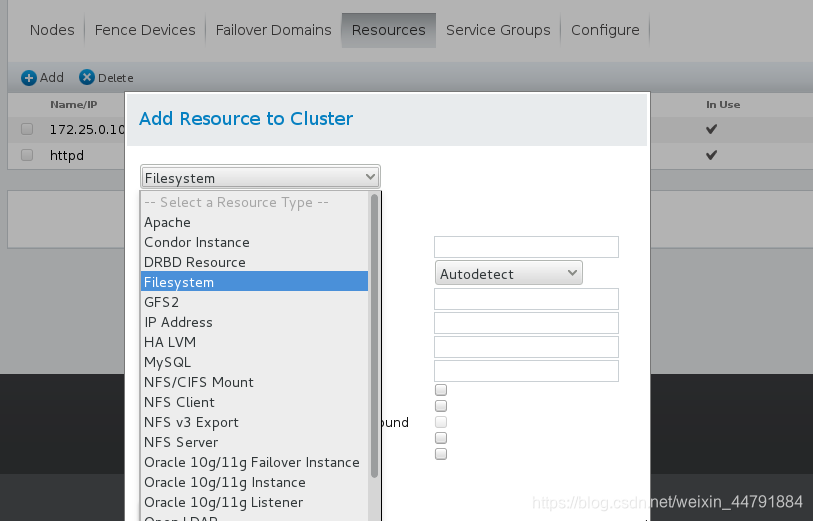This screenshot has height=521, width=813.
Task: Pick Oracle 10g/11g Failover Instance
Action: (x=254, y=462)
